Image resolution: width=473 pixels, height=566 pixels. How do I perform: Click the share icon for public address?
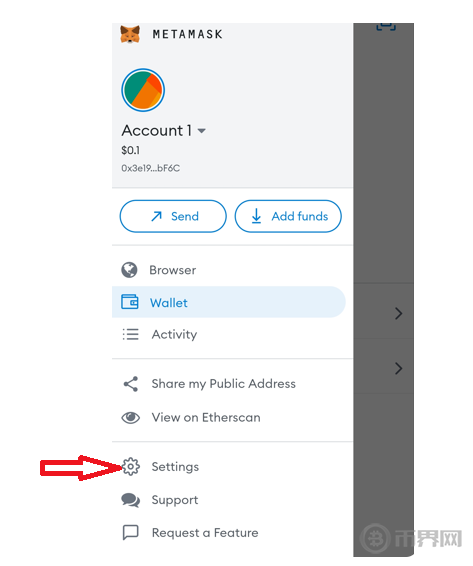131,384
